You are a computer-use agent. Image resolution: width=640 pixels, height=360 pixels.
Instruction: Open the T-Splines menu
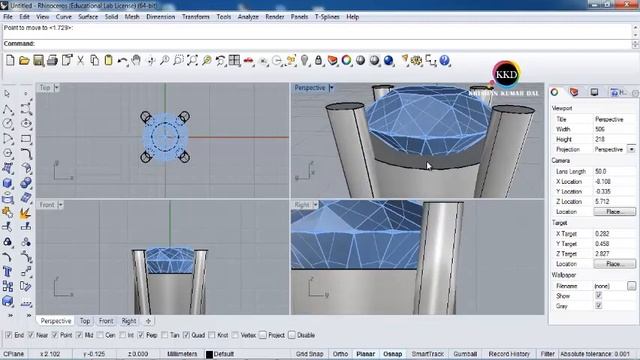[327, 17]
